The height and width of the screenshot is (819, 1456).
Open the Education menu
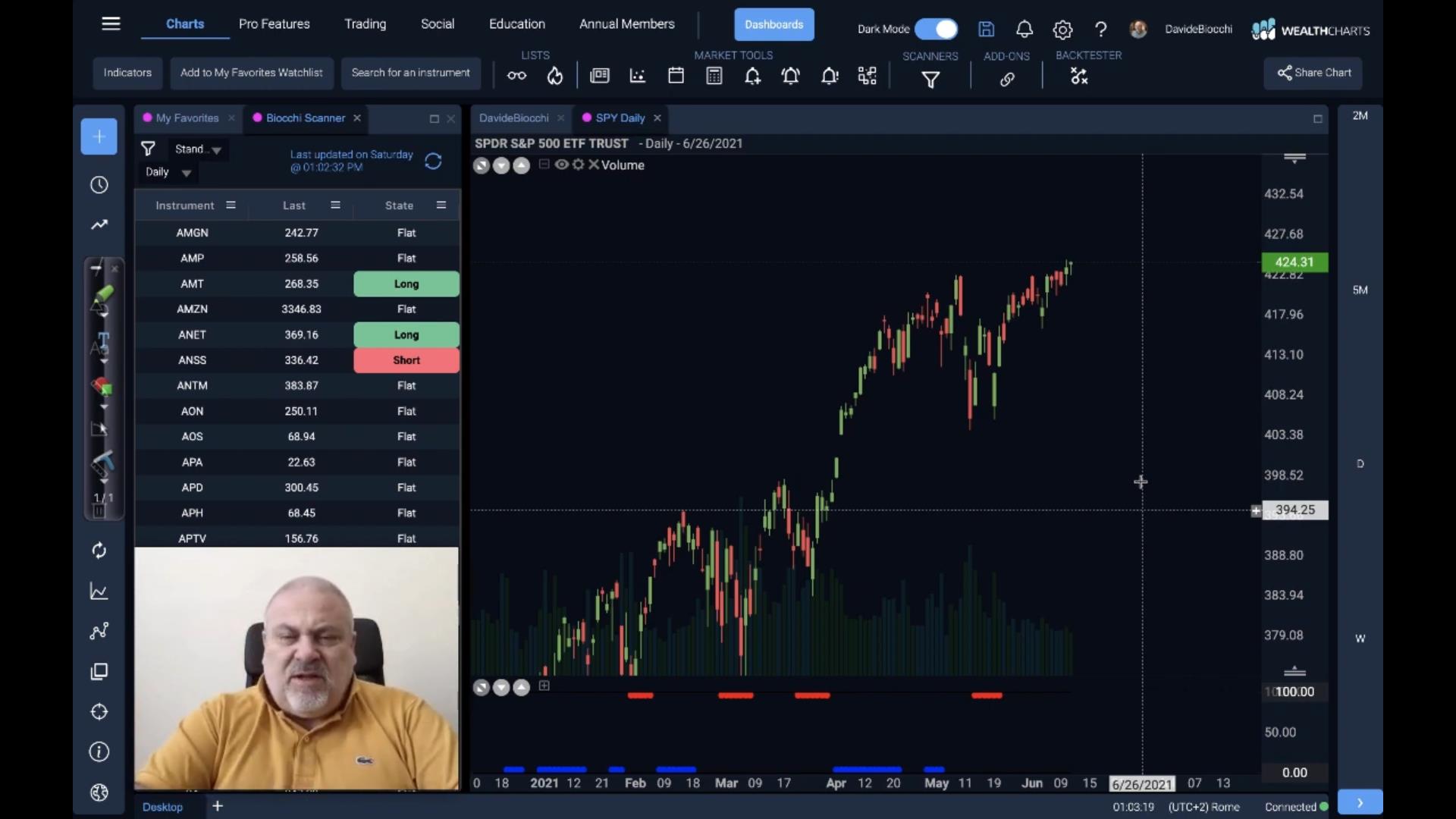517,24
